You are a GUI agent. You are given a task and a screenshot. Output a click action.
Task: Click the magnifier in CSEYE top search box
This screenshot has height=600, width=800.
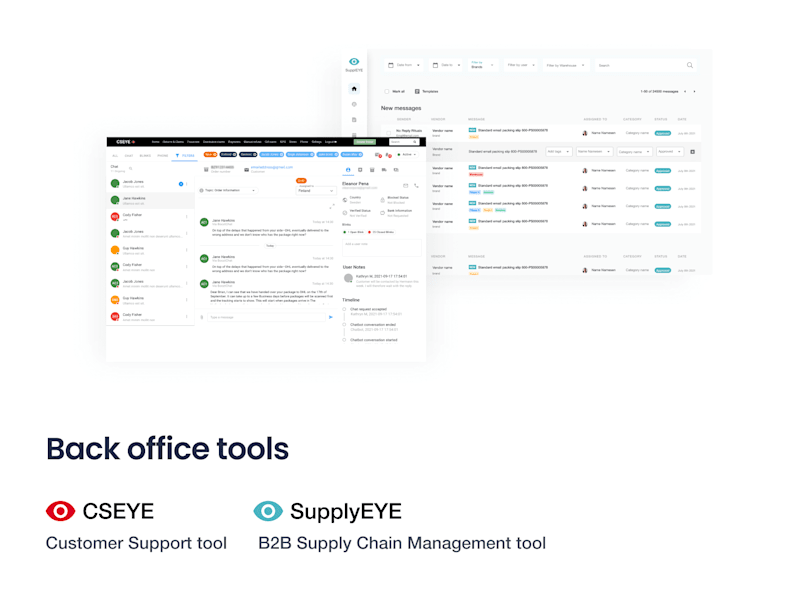click(415, 142)
